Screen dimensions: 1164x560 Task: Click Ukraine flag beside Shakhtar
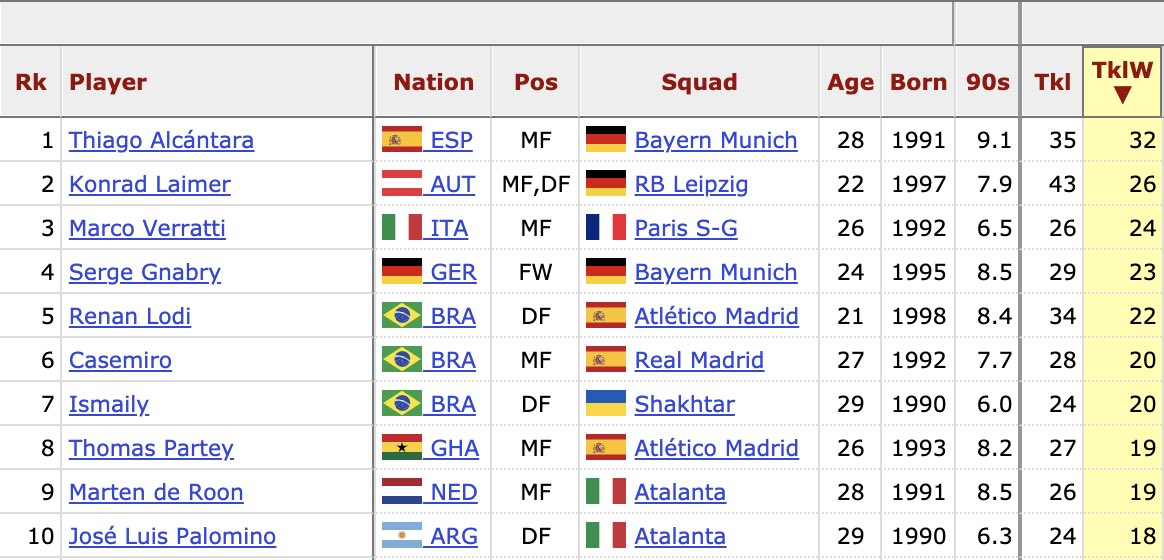[x=605, y=404]
